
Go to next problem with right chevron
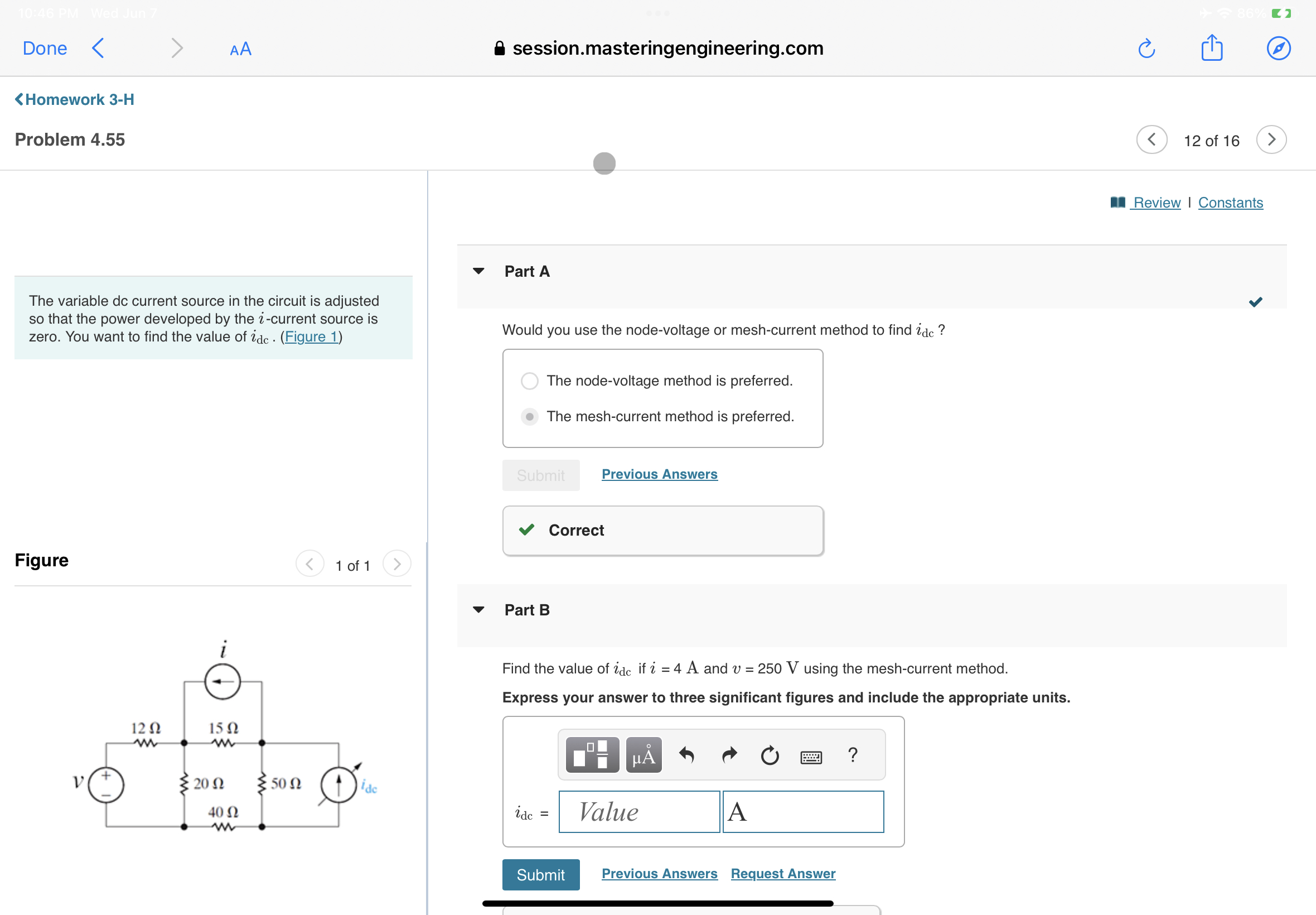(x=1271, y=139)
